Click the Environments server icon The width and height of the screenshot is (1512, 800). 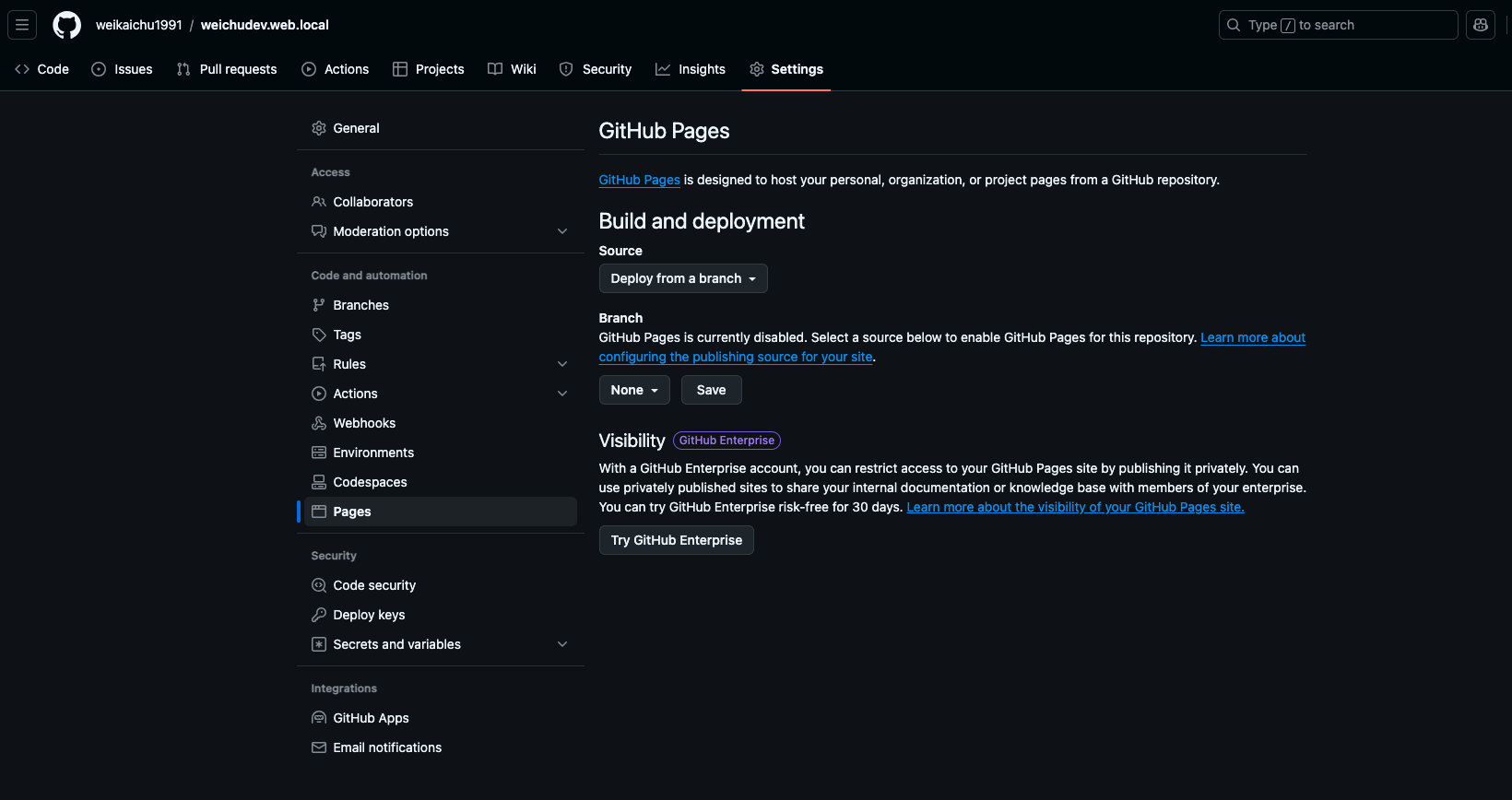point(319,453)
